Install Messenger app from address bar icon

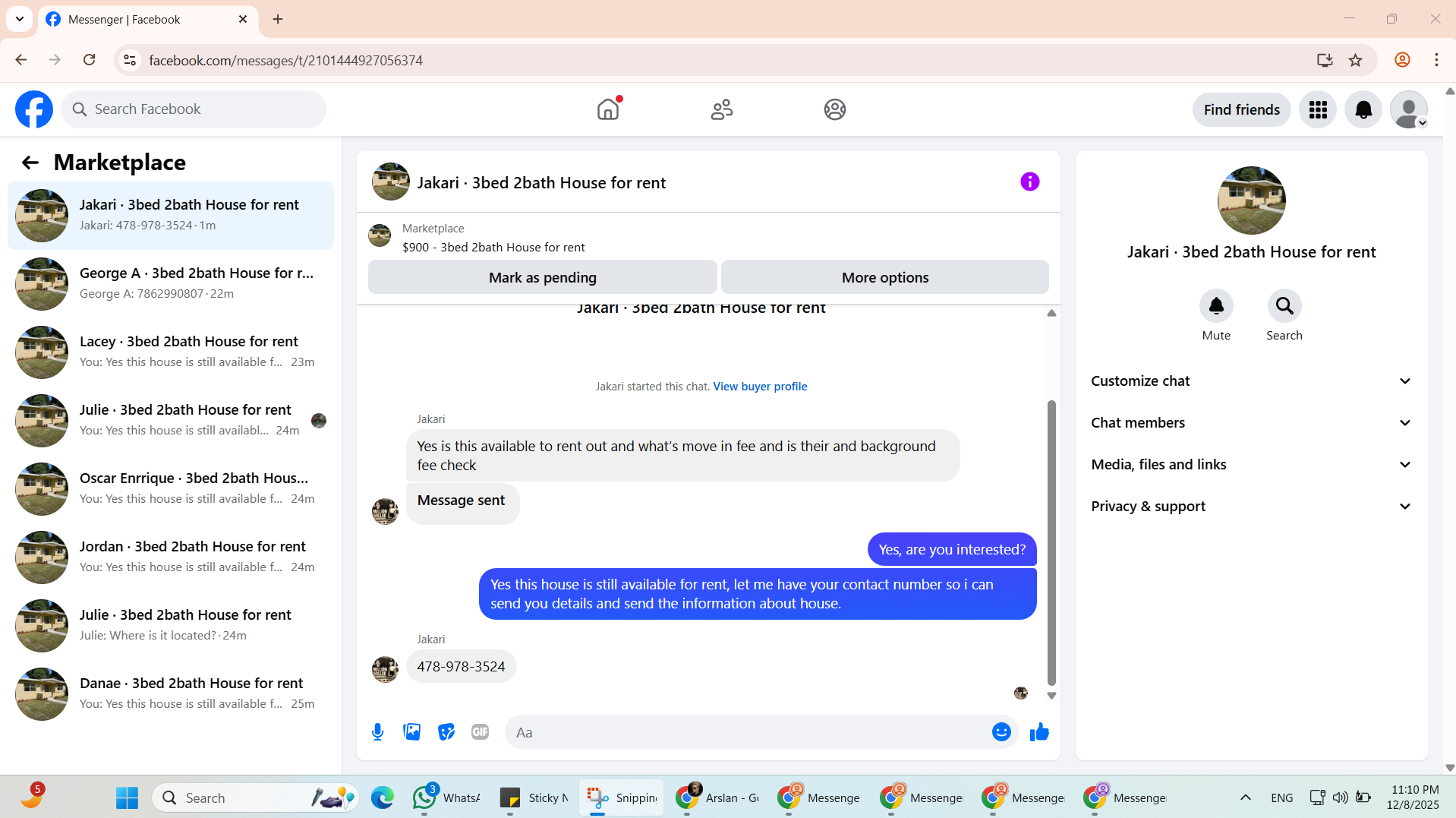[x=1325, y=60]
